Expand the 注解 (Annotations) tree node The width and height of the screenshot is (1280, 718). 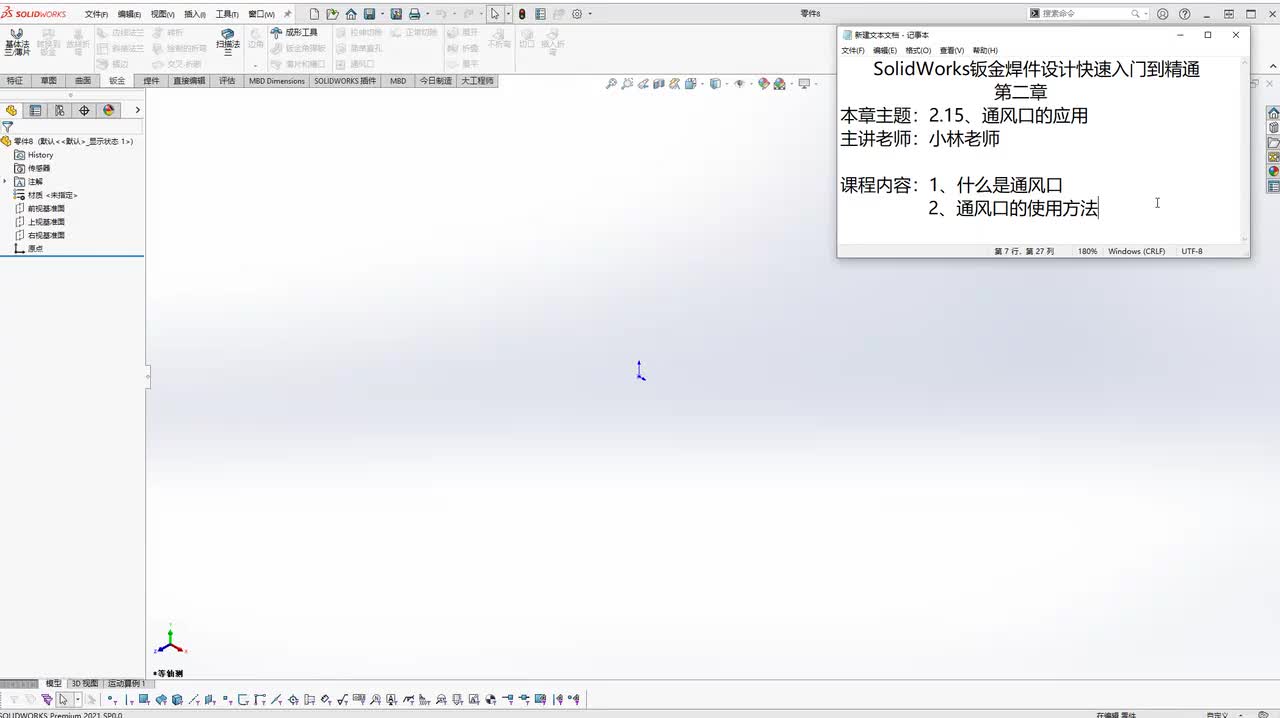coord(6,181)
